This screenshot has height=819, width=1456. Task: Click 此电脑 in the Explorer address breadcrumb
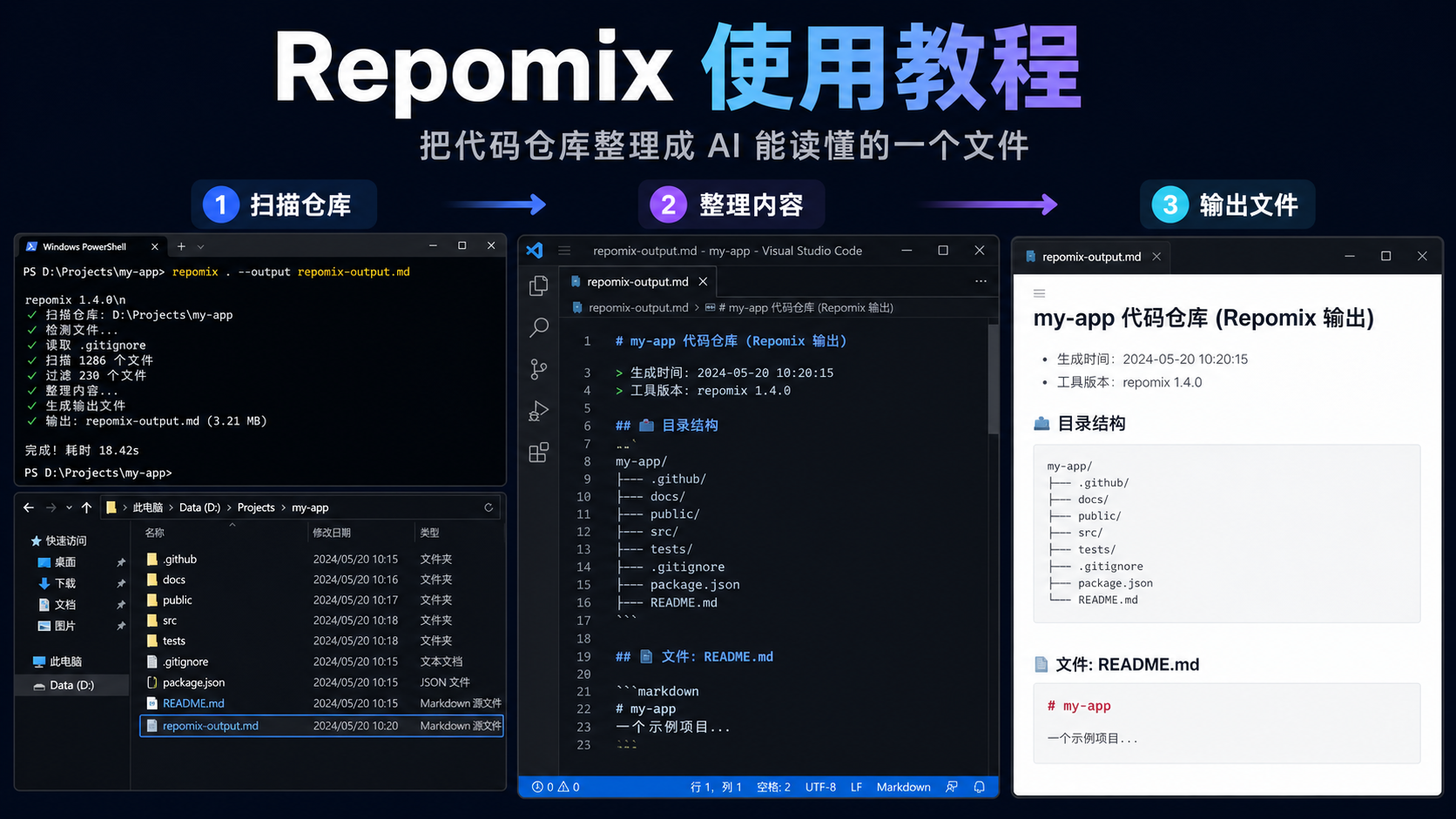click(x=147, y=507)
